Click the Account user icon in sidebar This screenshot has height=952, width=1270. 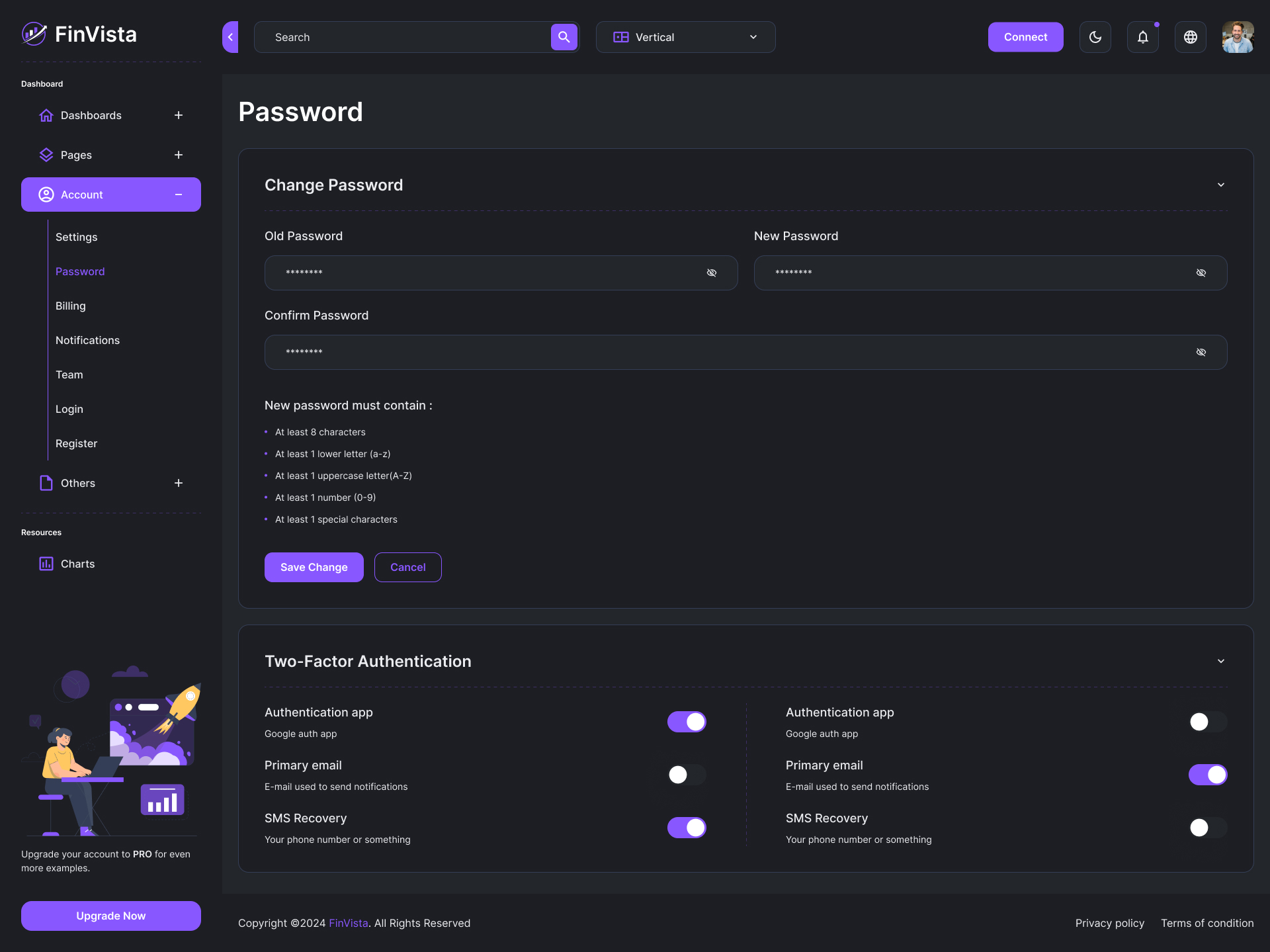click(46, 194)
